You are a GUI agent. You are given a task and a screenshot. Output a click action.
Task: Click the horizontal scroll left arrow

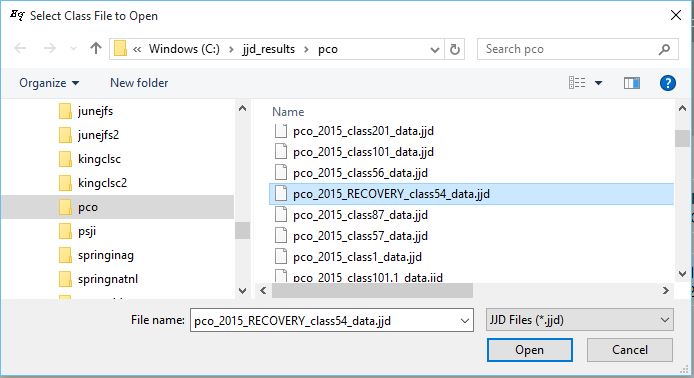tap(263, 290)
